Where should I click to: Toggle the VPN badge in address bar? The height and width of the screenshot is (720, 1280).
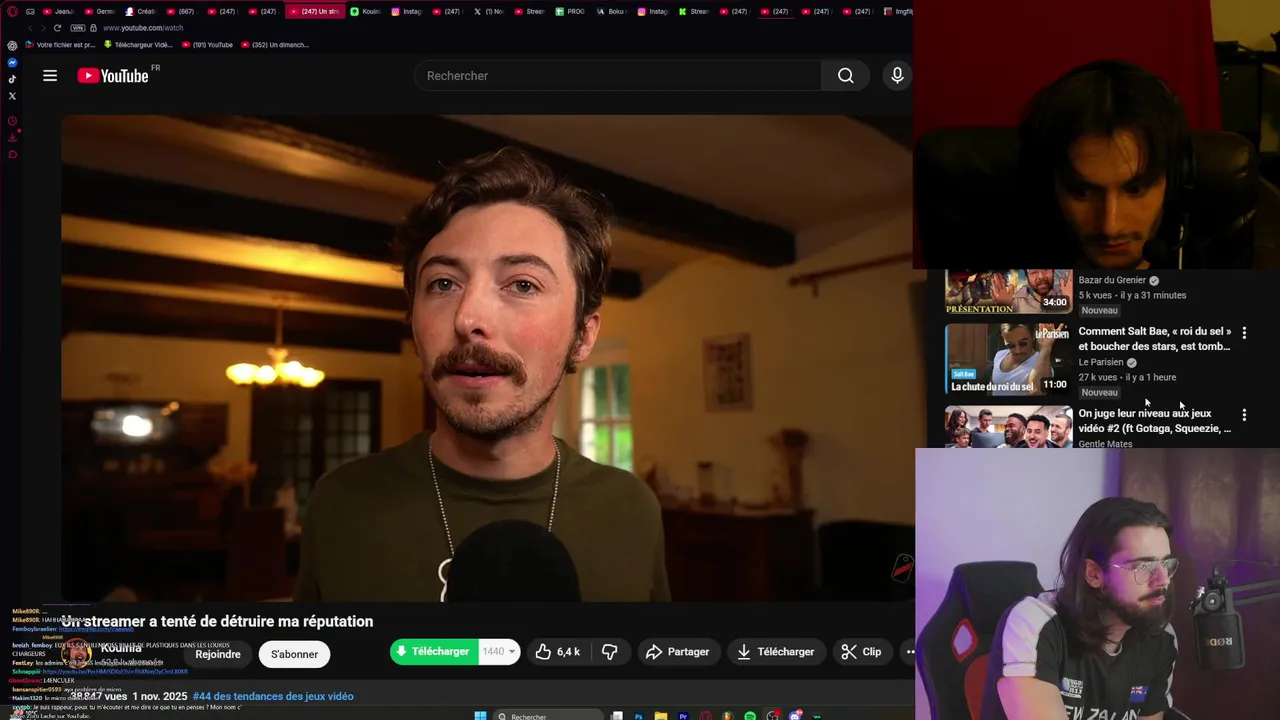pyautogui.click(x=78, y=28)
